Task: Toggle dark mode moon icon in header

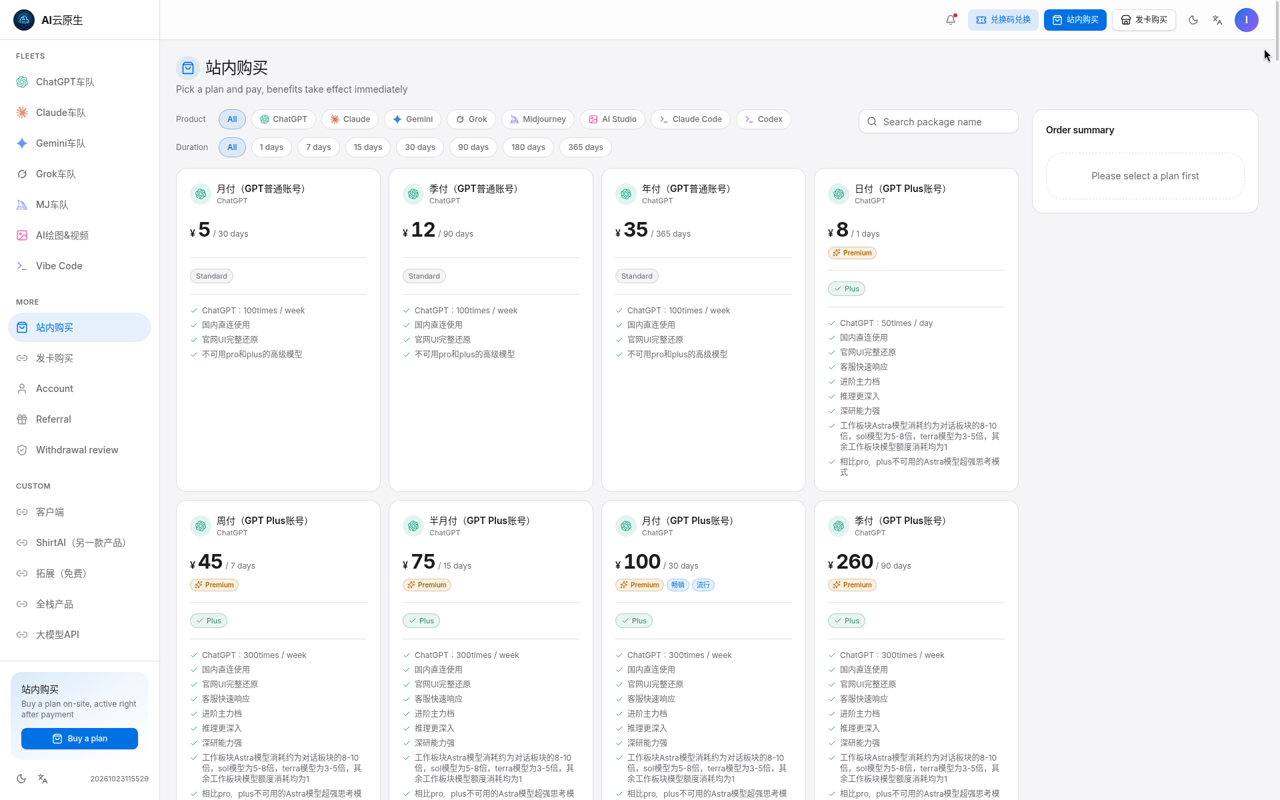Action: (x=1193, y=20)
